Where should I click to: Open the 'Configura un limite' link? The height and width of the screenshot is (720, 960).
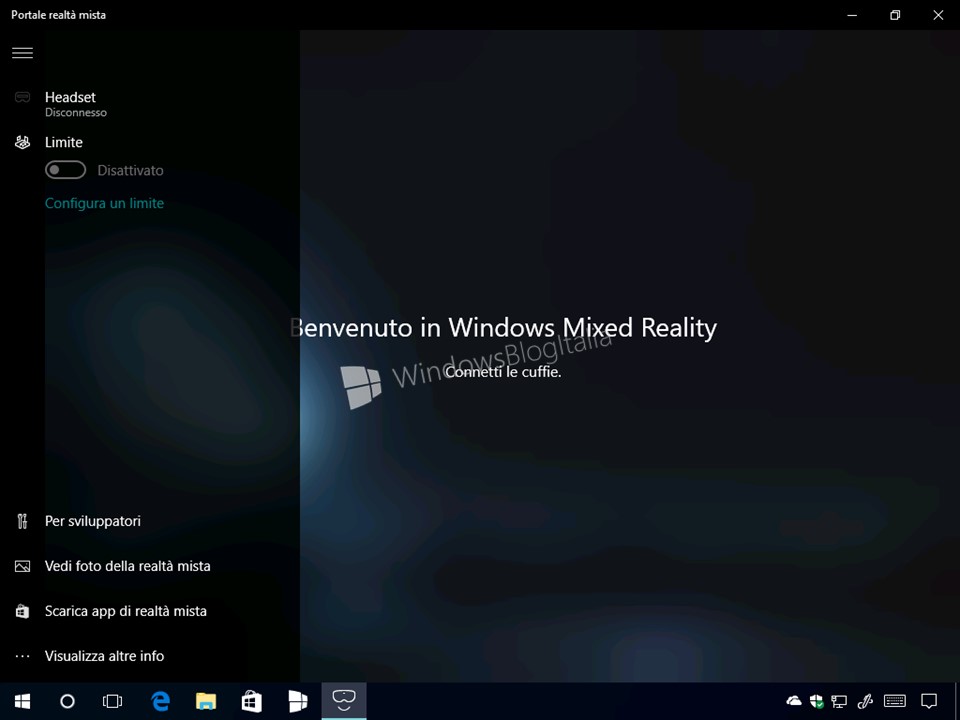point(104,203)
